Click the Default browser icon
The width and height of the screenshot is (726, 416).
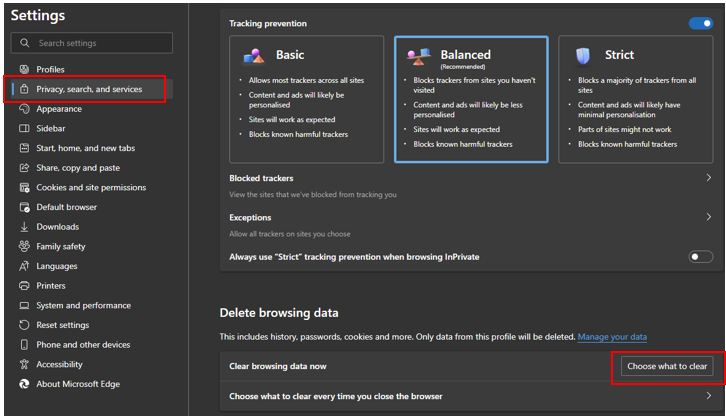(x=24, y=207)
